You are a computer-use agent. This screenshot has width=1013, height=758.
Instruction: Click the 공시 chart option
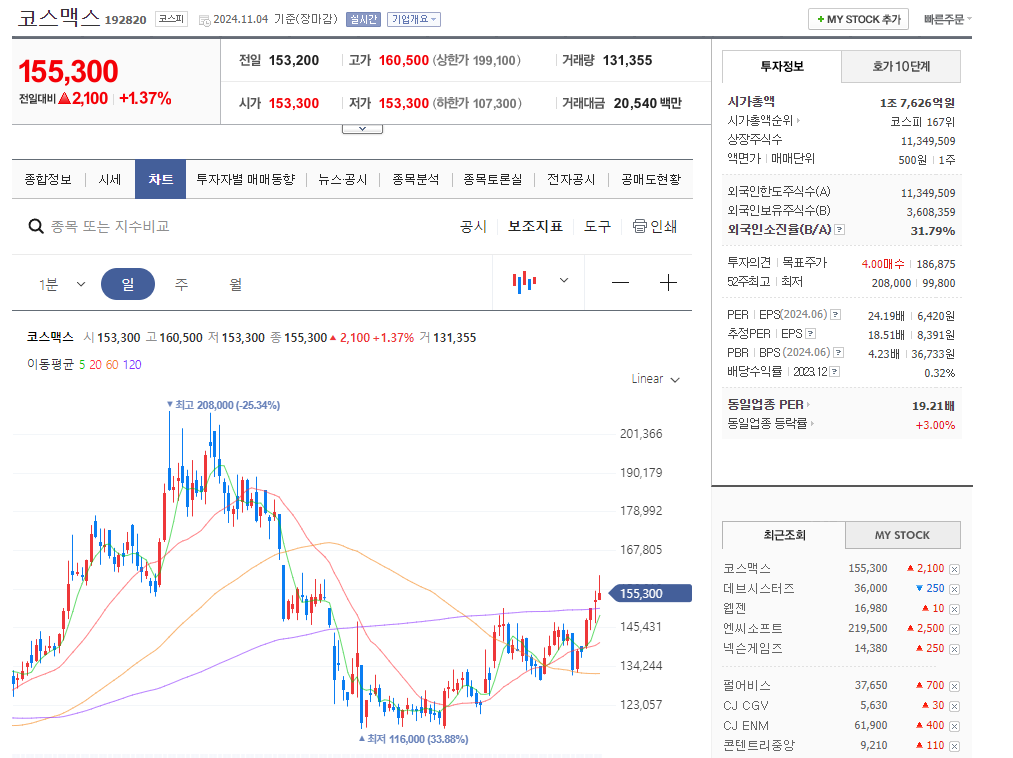[473, 226]
